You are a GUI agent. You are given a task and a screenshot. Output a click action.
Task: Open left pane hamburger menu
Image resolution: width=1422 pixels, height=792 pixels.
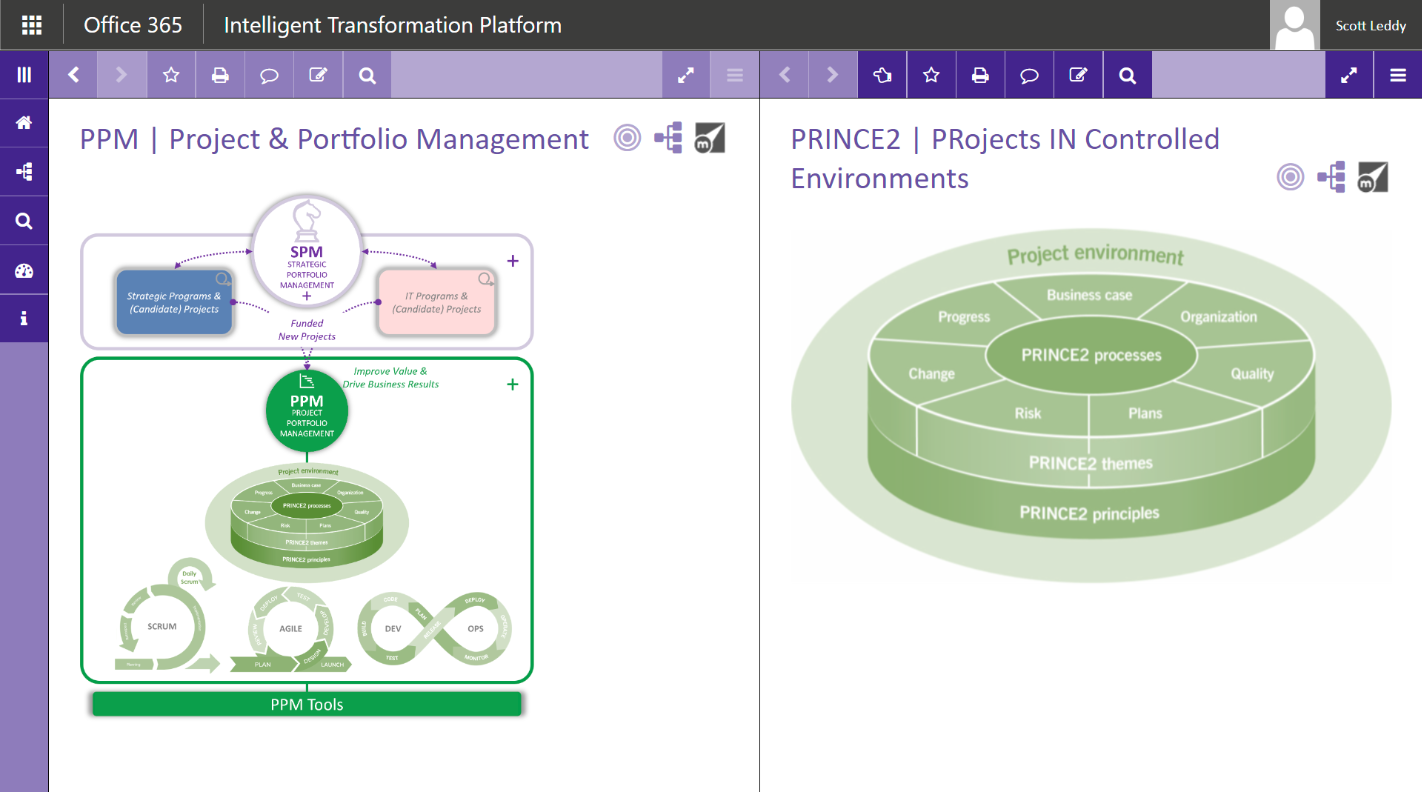[735, 75]
